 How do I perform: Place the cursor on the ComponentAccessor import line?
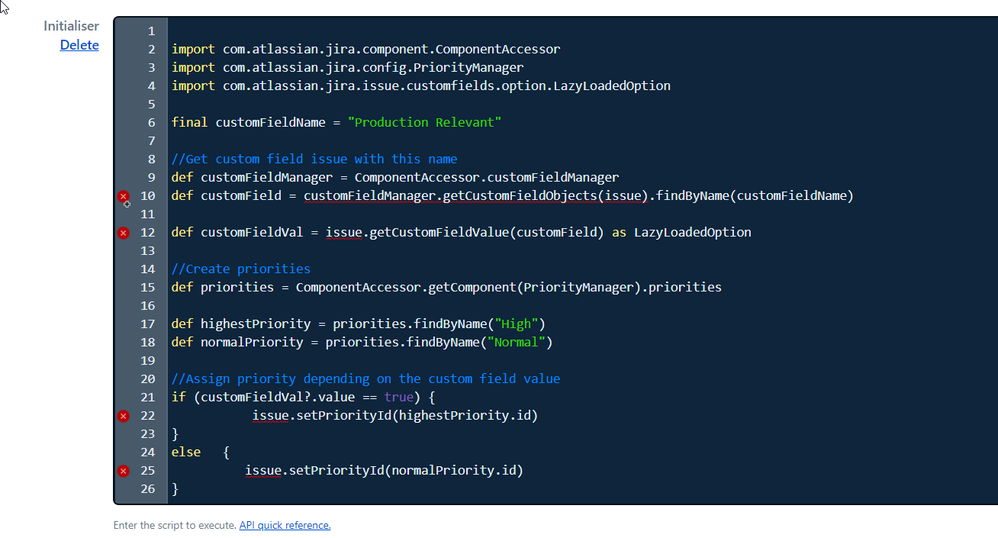[x=365, y=49]
